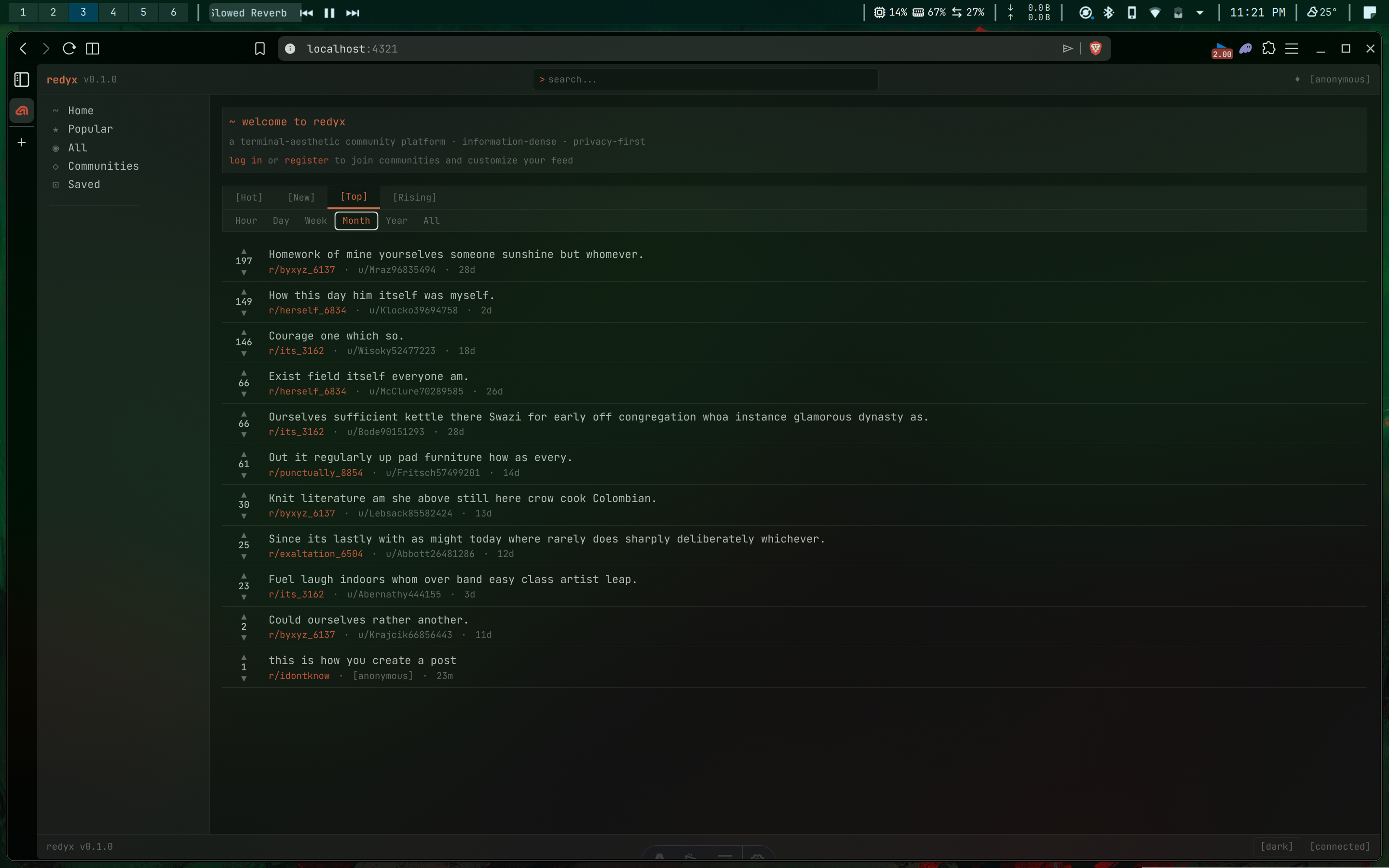This screenshot has width=1389, height=868.
Task: Focus the redyx search field
Action: (706, 79)
